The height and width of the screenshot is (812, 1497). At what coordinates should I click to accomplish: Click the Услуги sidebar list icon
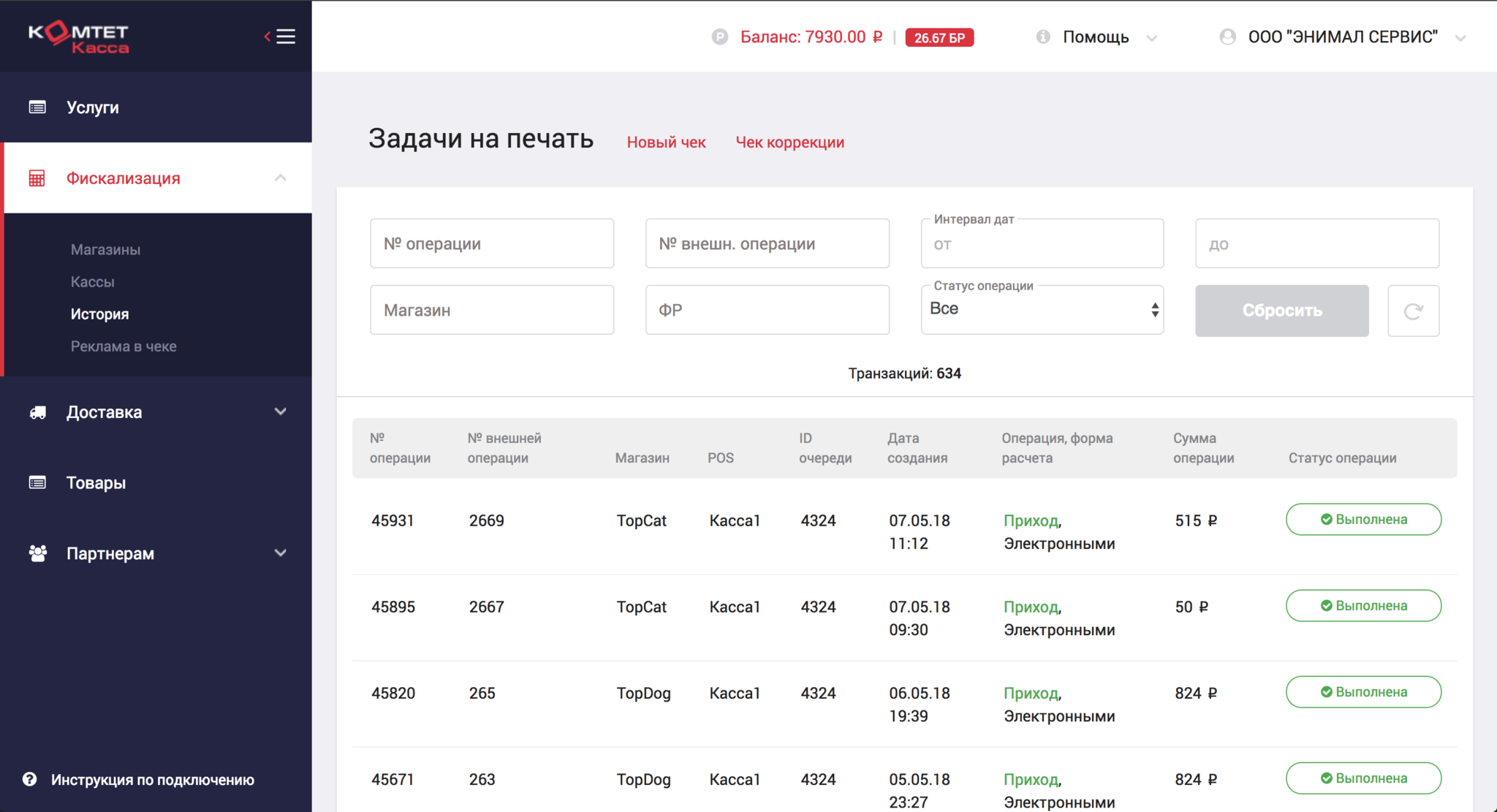(x=37, y=107)
